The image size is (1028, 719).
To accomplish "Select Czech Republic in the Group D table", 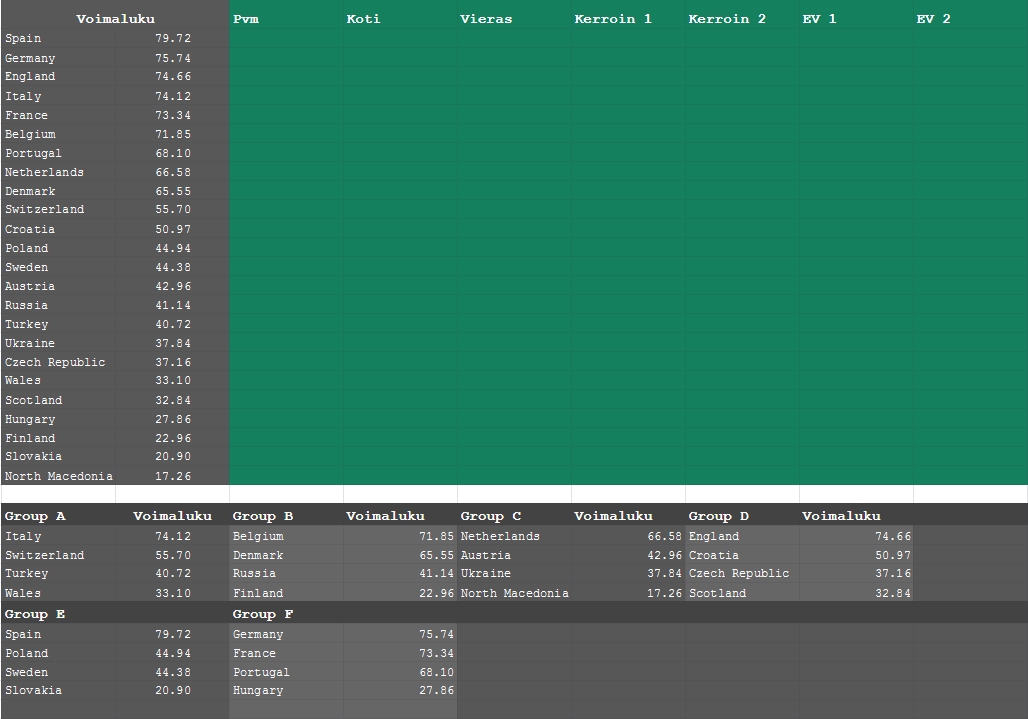I will pyautogui.click(x=740, y=573).
